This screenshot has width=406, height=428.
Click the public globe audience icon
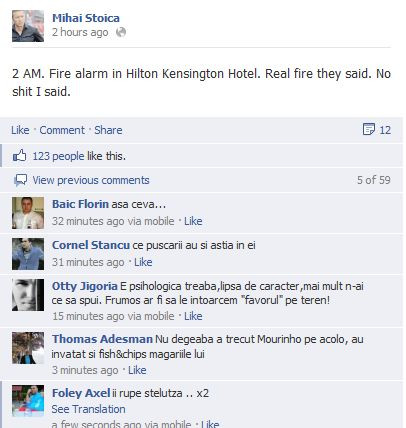pyautogui.click(x=121, y=32)
